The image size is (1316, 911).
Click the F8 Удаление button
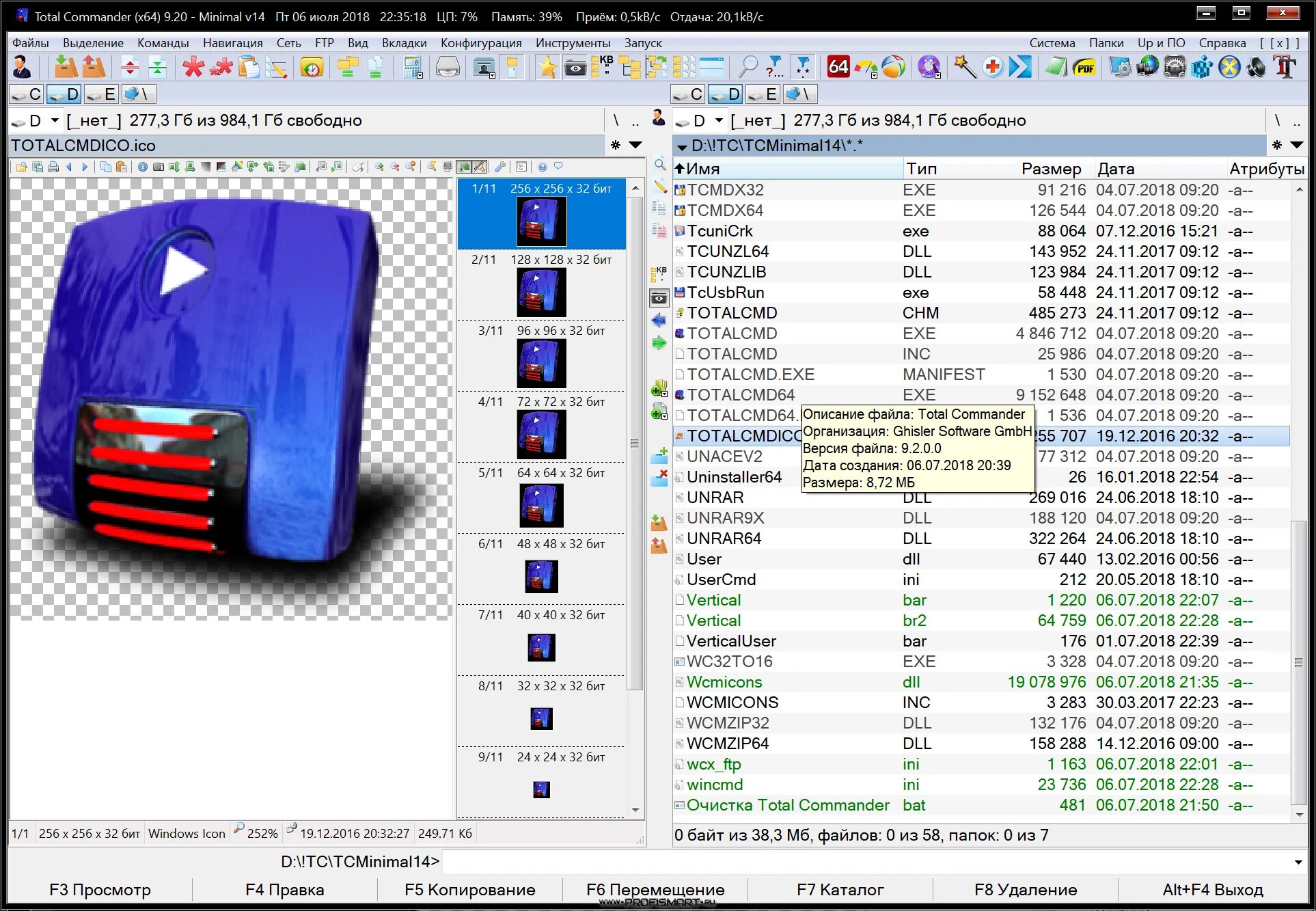[1025, 889]
